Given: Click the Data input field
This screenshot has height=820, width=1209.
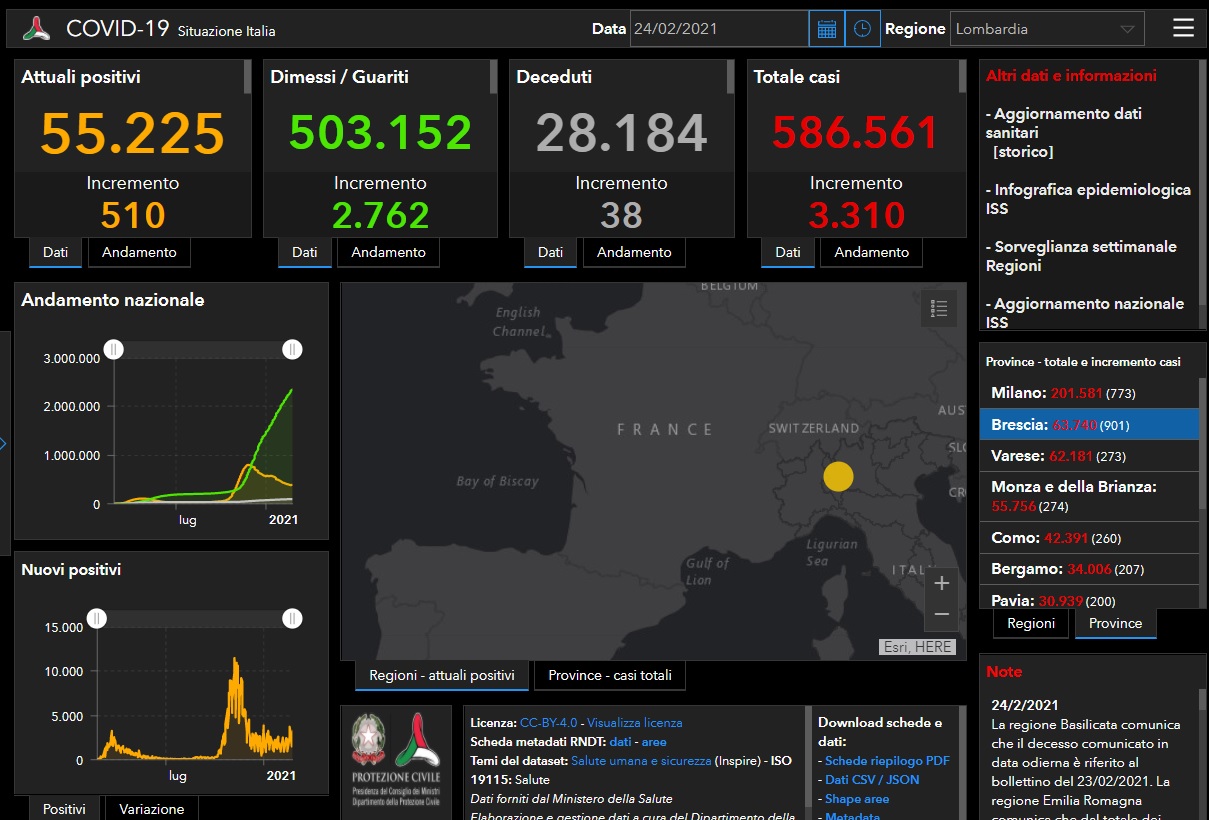Looking at the screenshot, I should point(718,29).
